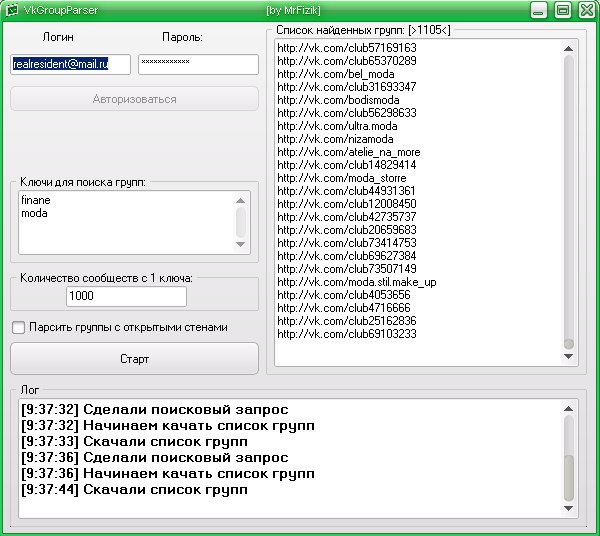Click the found groups list vertical scrollbar
Screen dimensions: 600x536
569,200
